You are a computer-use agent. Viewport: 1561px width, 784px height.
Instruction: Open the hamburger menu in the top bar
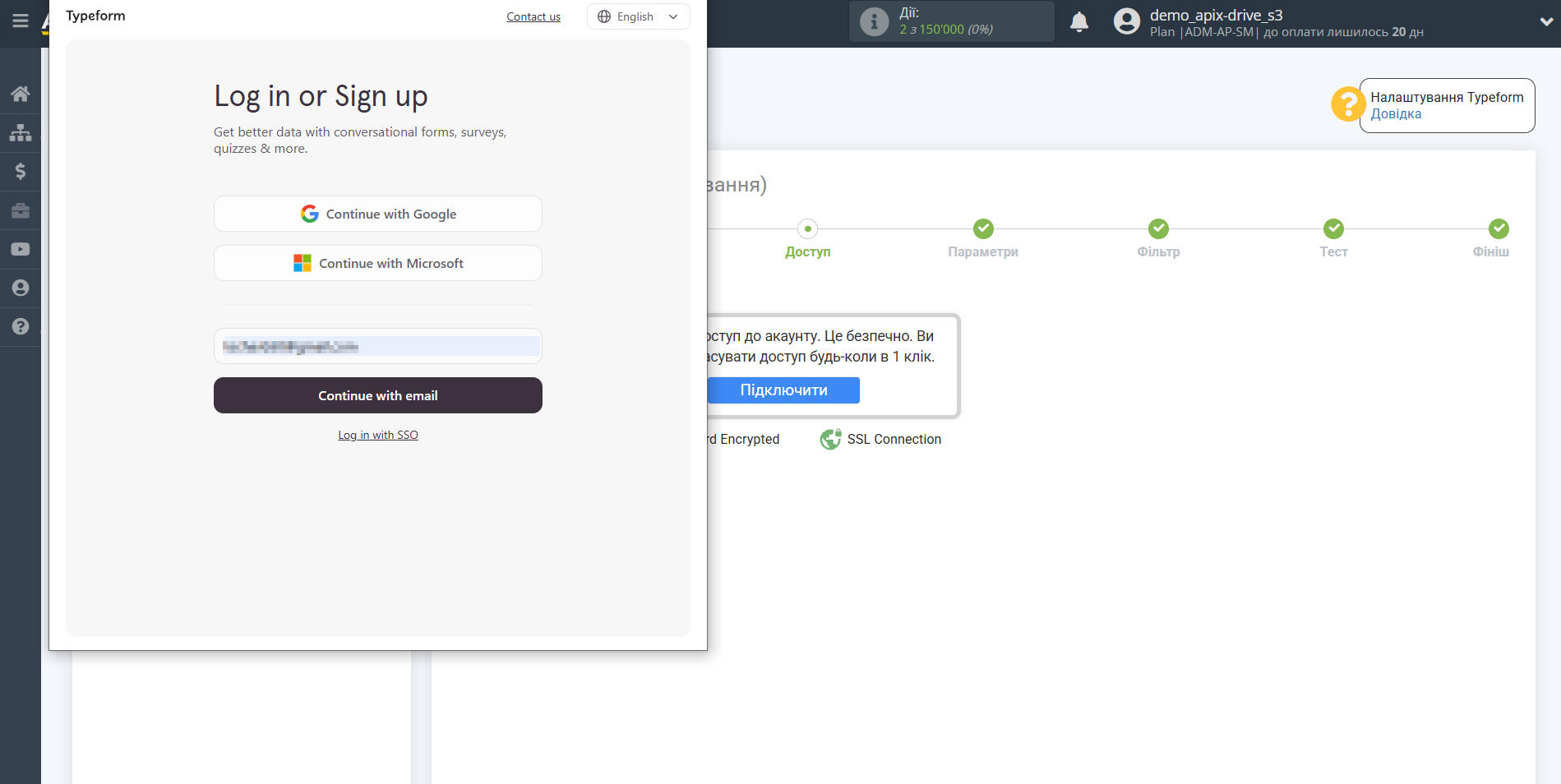click(21, 21)
